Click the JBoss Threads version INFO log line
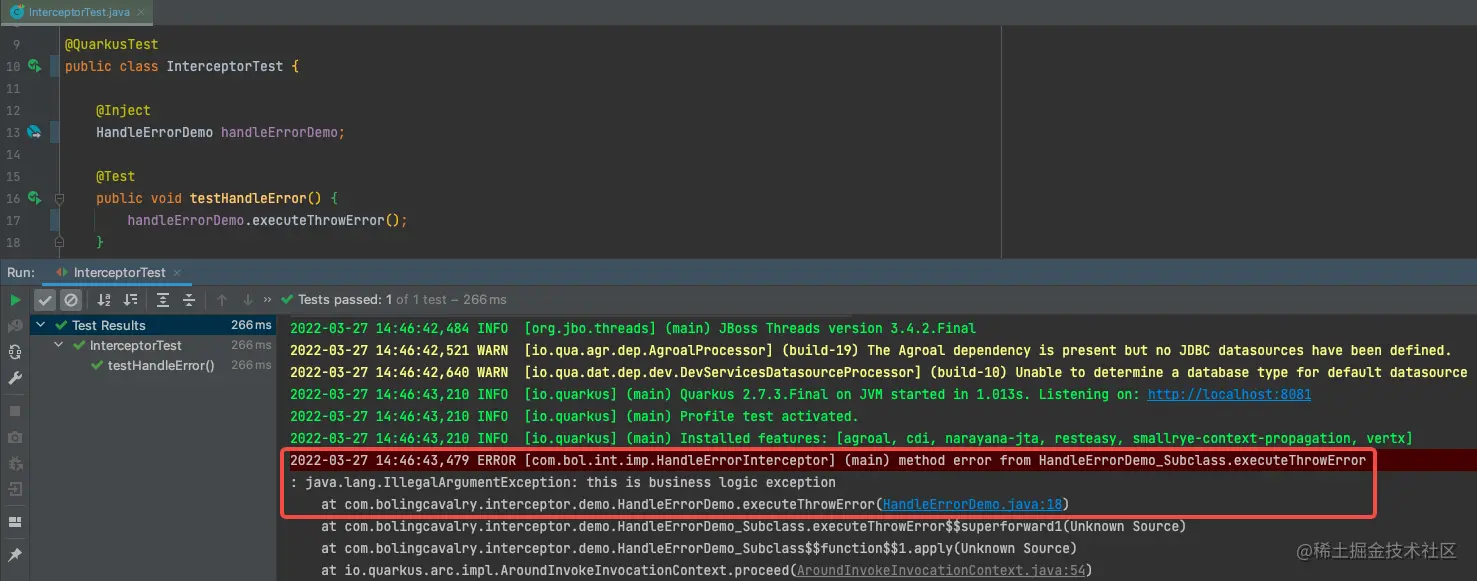This screenshot has height=581, width=1477. 633,328
